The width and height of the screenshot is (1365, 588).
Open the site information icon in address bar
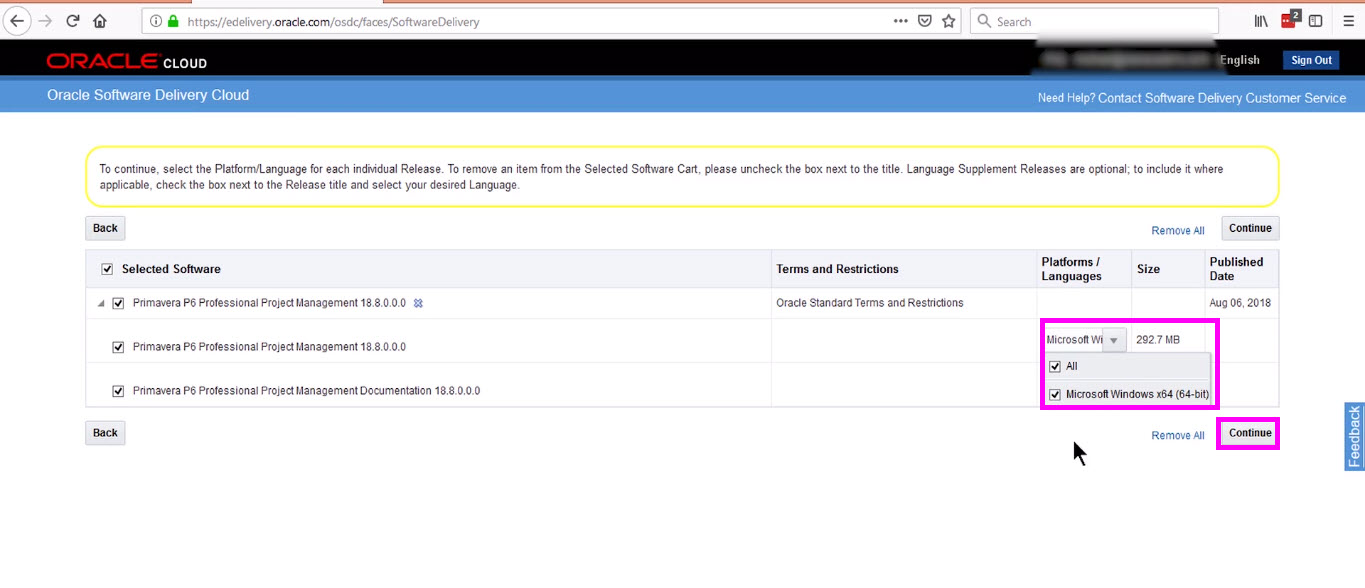pyautogui.click(x=158, y=21)
